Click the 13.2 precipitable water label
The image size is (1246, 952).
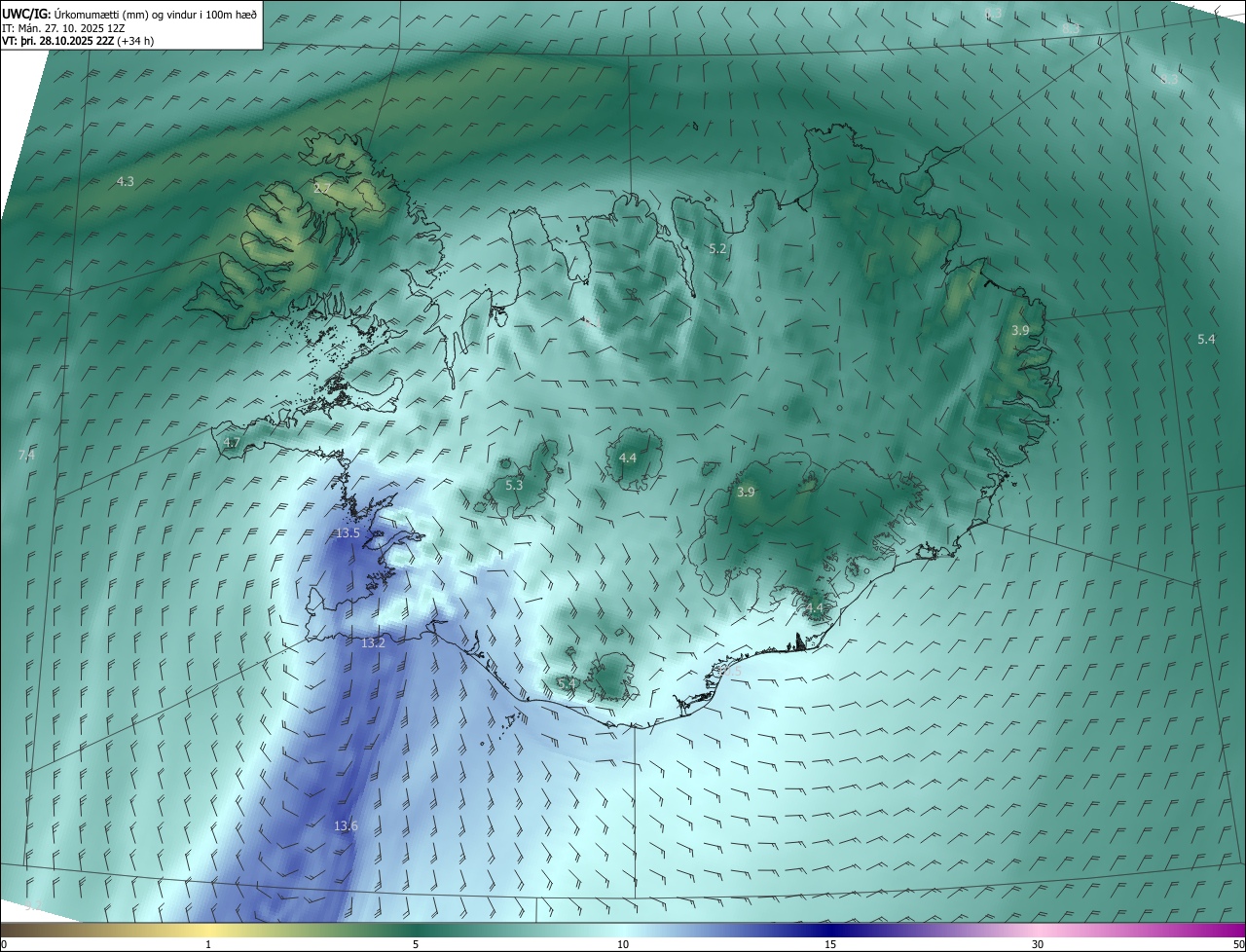(373, 643)
